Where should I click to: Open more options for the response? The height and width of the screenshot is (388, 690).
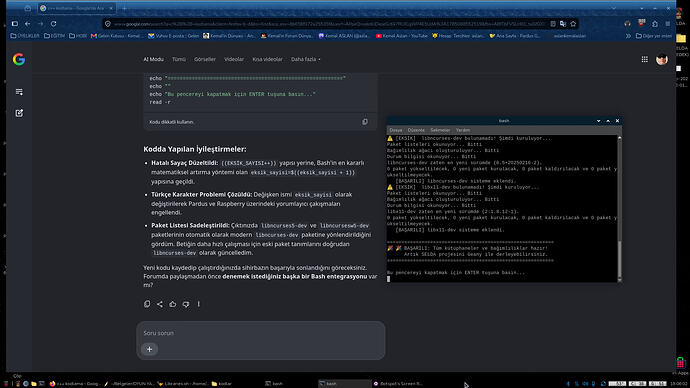pos(198,304)
